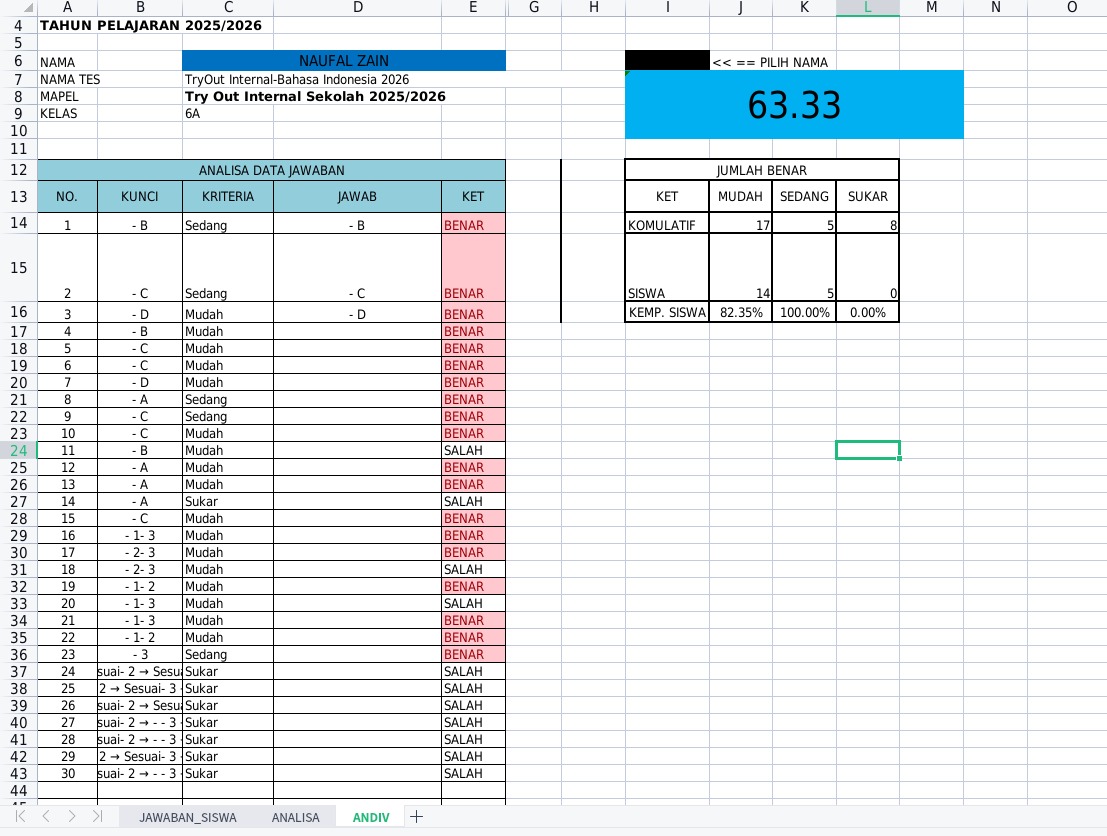Click the << == PILIH NAMA text

coord(770,62)
